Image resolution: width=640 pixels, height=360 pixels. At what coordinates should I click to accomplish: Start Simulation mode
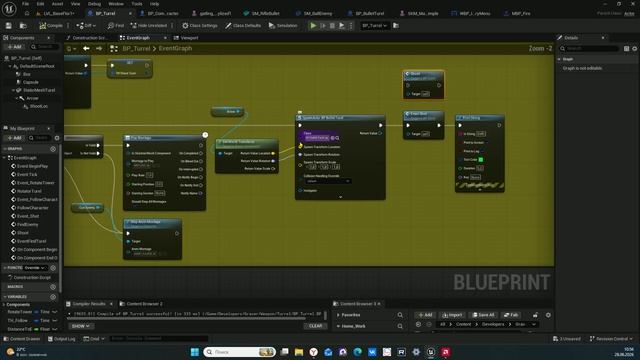pos(283,25)
